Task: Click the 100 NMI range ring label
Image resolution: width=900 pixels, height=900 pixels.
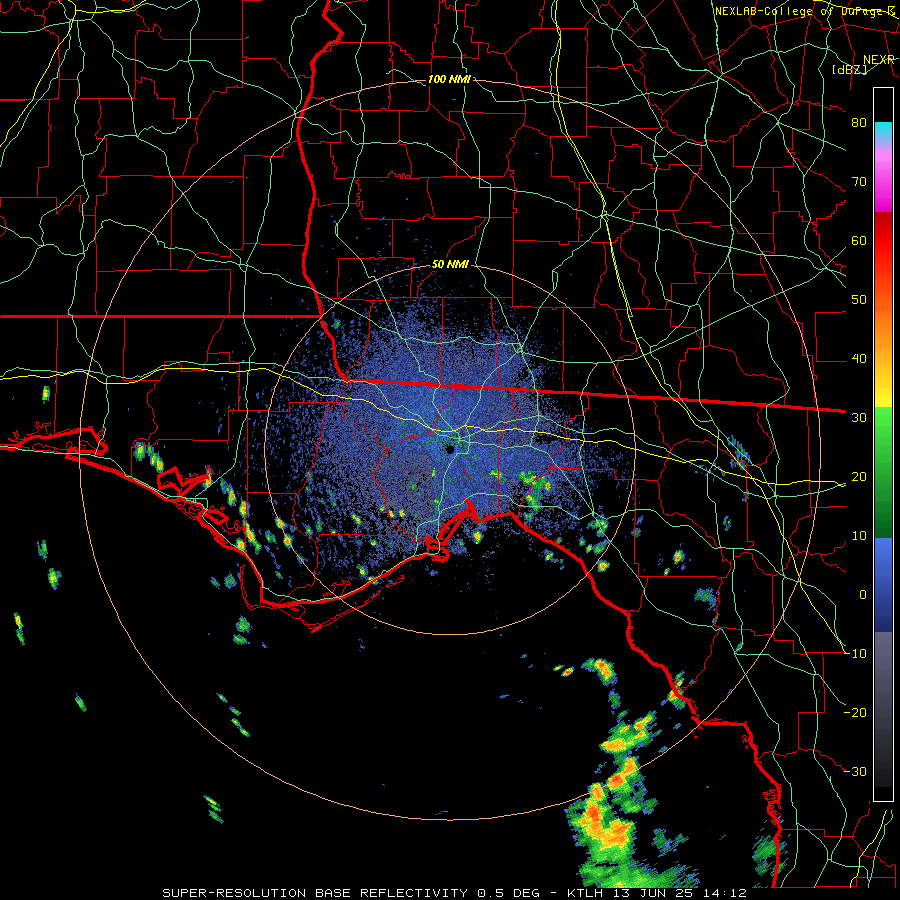Action: click(449, 79)
